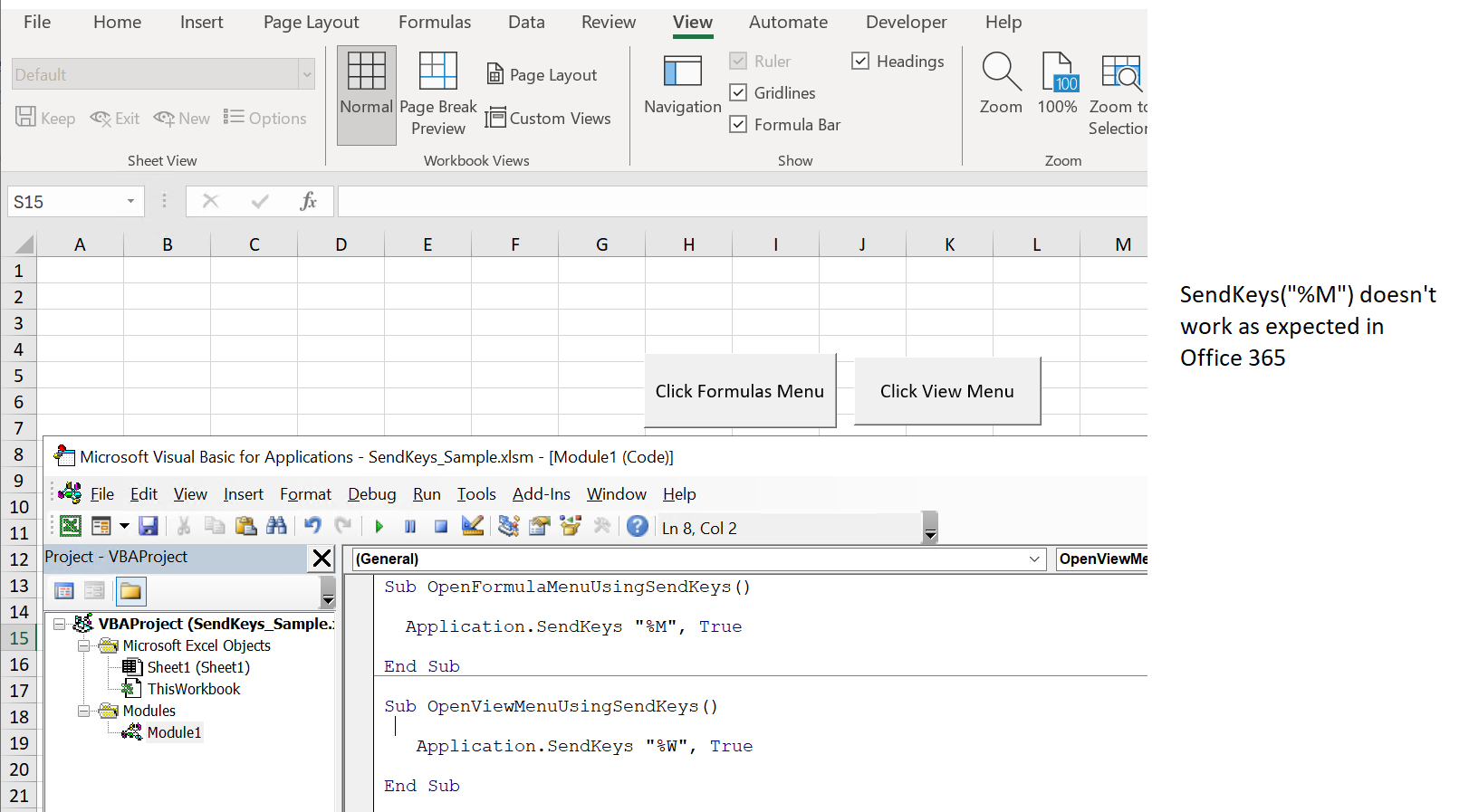The image size is (1469, 812).
Task: Open Object Browser icon in VBA toolbar
Action: 571,526
